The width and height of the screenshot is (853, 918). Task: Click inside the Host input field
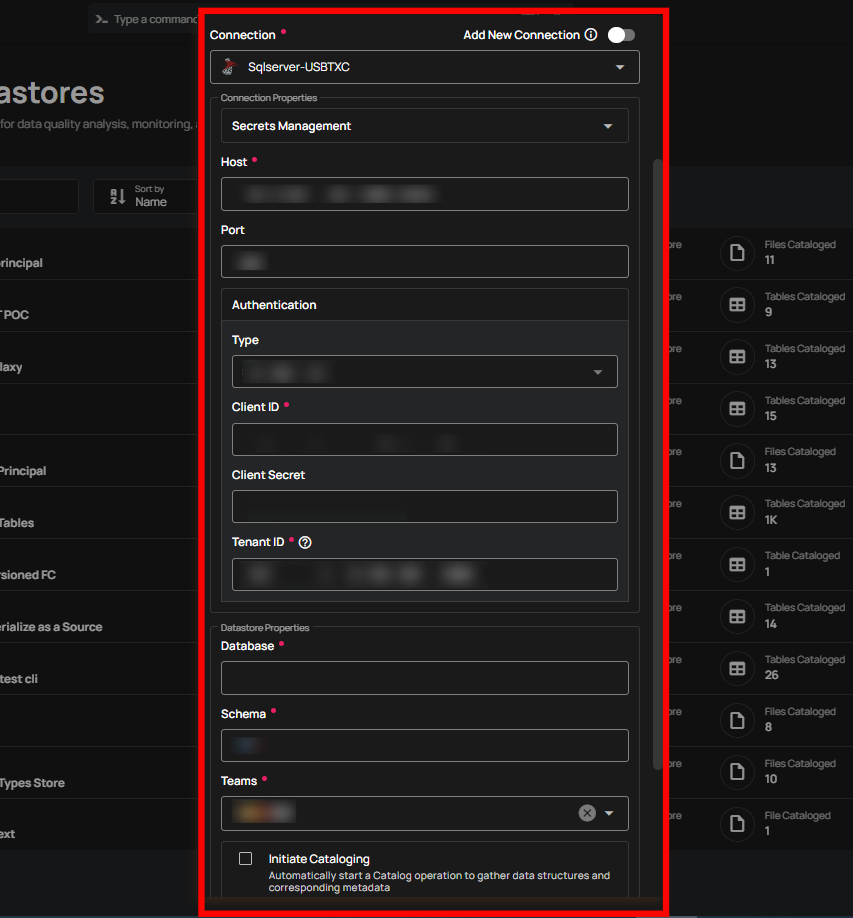[x=424, y=193]
